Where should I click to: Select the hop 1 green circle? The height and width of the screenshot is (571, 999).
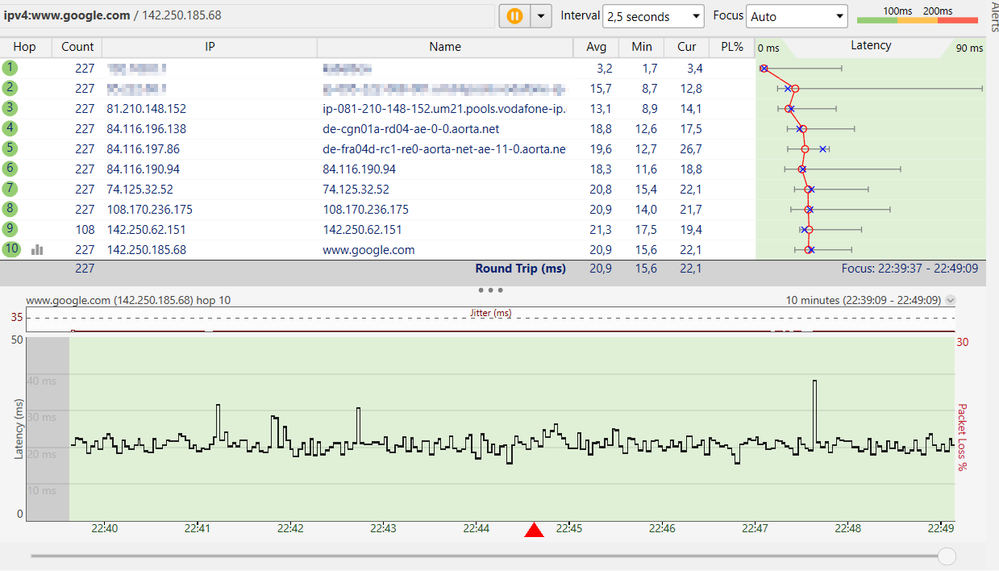10,68
